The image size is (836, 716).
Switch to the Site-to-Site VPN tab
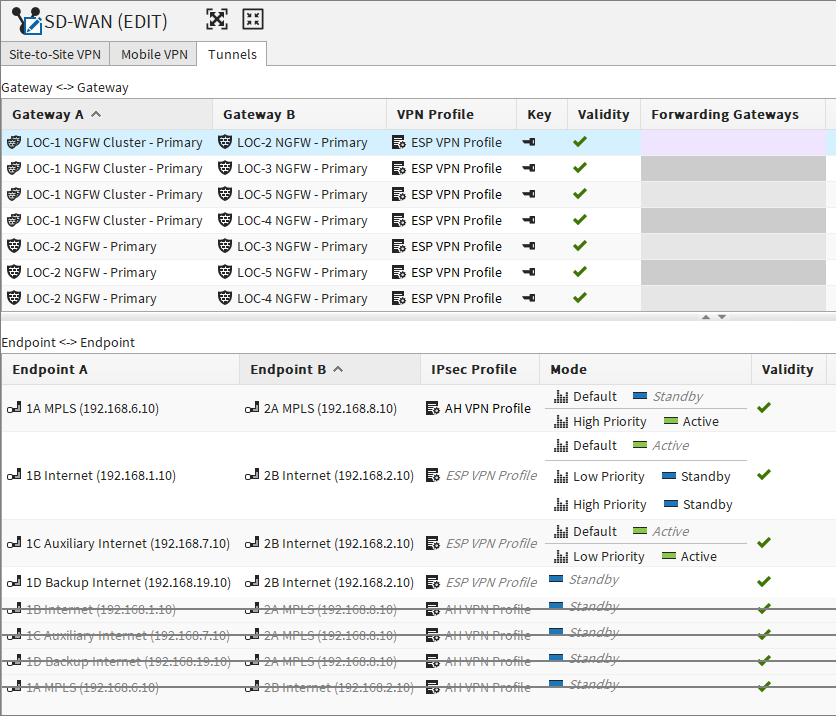pos(55,54)
